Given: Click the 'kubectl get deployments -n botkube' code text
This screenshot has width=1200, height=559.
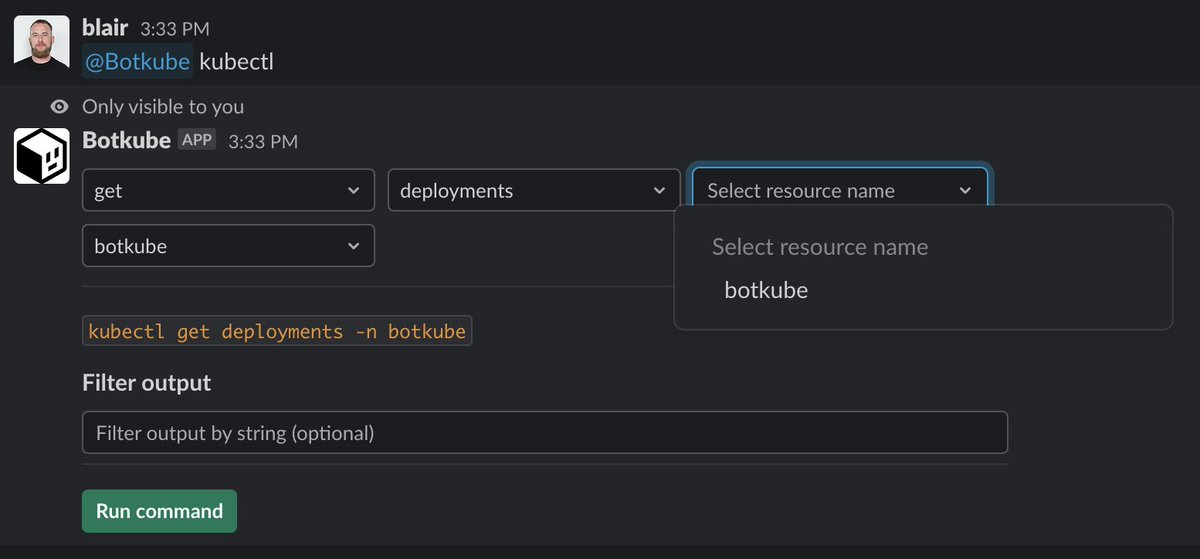Looking at the screenshot, I should 277,331.
